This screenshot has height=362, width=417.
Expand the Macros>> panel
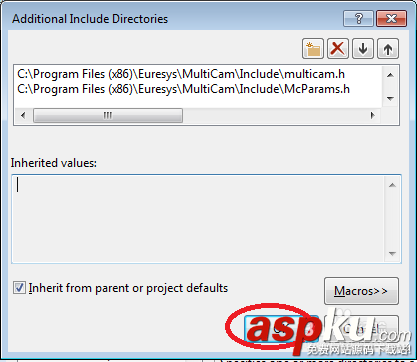click(x=361, y=291)
